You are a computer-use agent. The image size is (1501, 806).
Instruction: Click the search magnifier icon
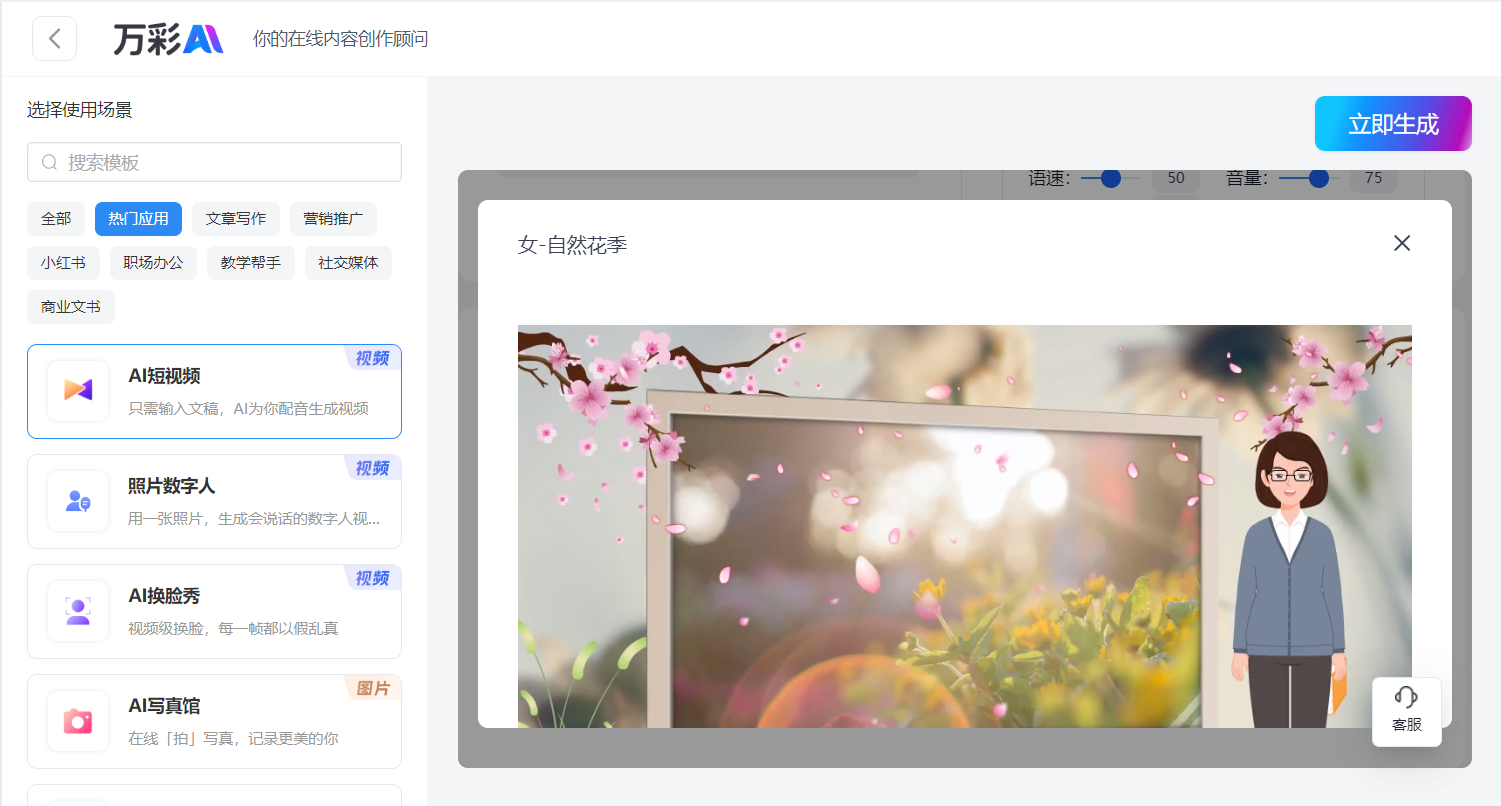[x=49, y=162]
